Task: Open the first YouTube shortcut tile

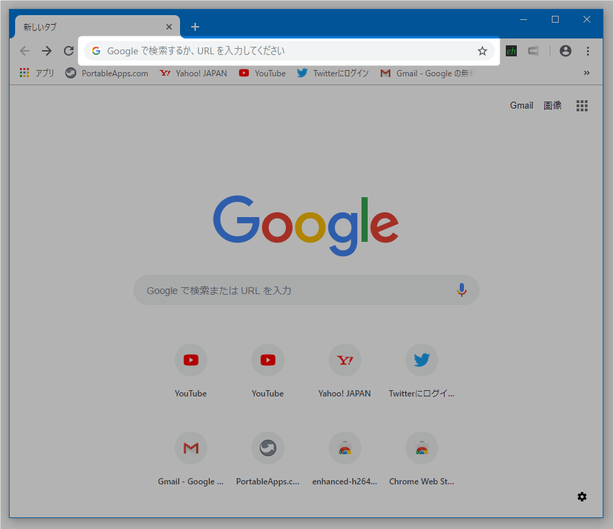Action: [x=191, y=369]
